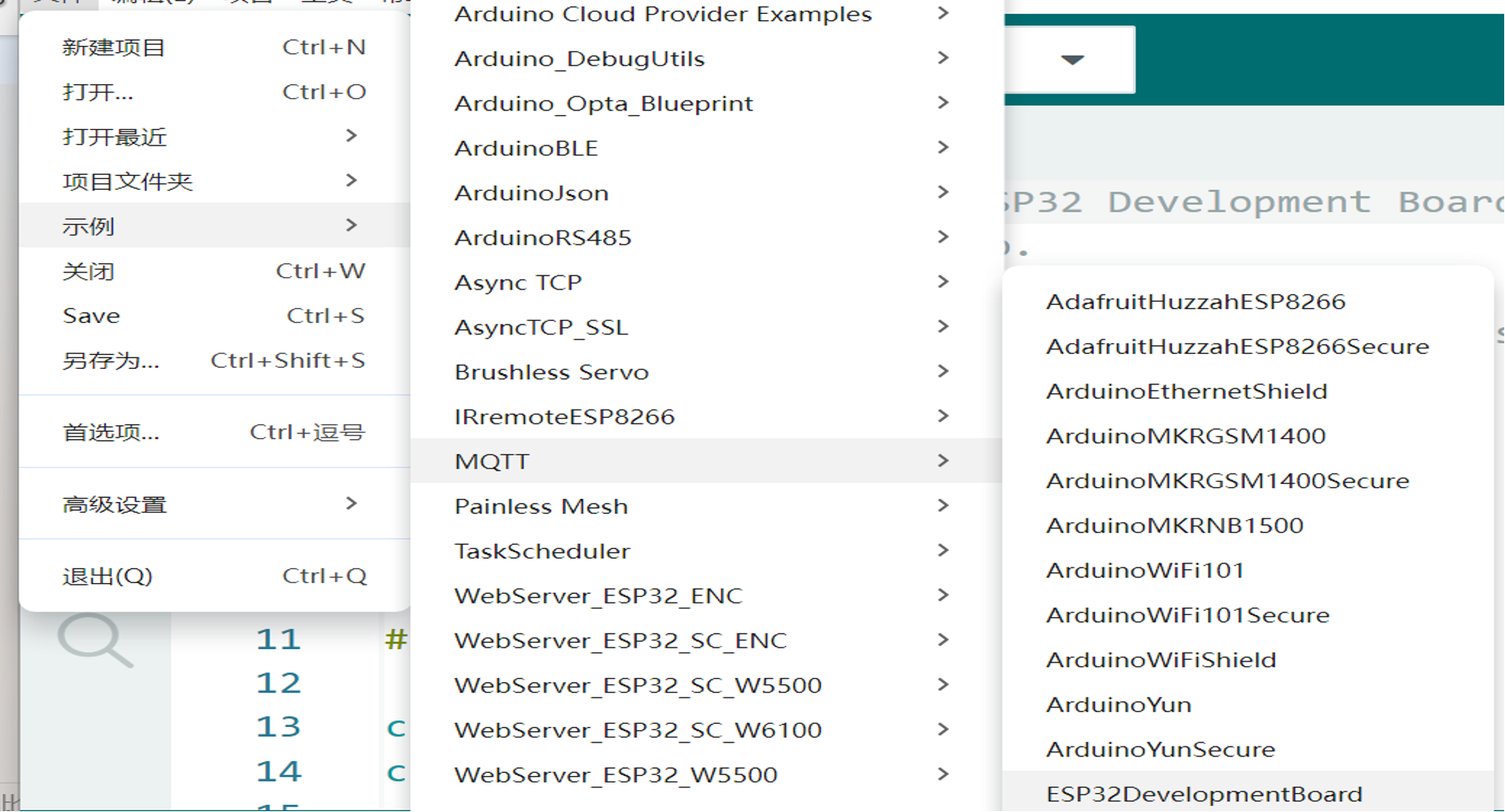Open the board selector dropdown arrow
This screenshot has height=812, width=1505.
pos(1071,60)
